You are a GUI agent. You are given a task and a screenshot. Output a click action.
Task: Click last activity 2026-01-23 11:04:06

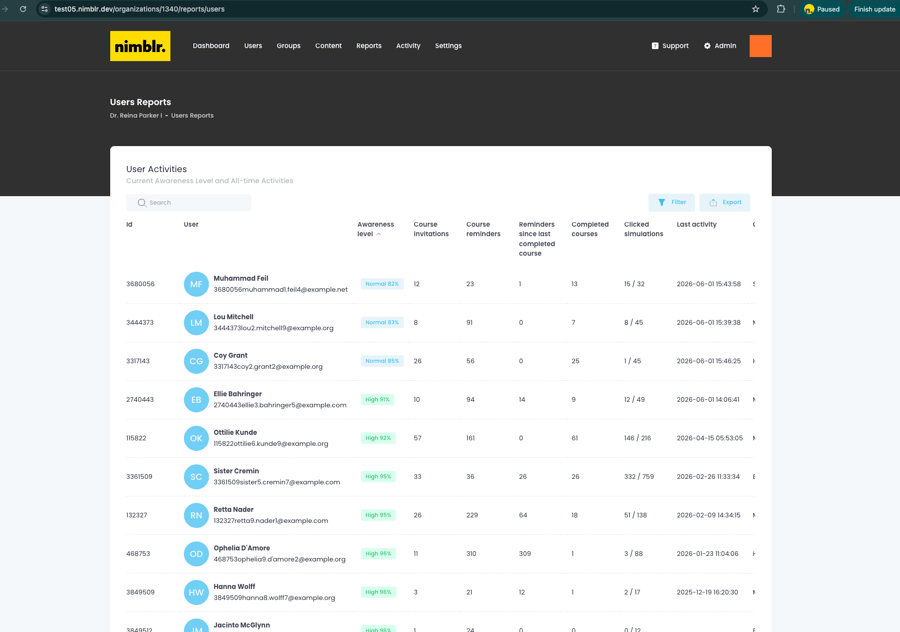(708, 553)
